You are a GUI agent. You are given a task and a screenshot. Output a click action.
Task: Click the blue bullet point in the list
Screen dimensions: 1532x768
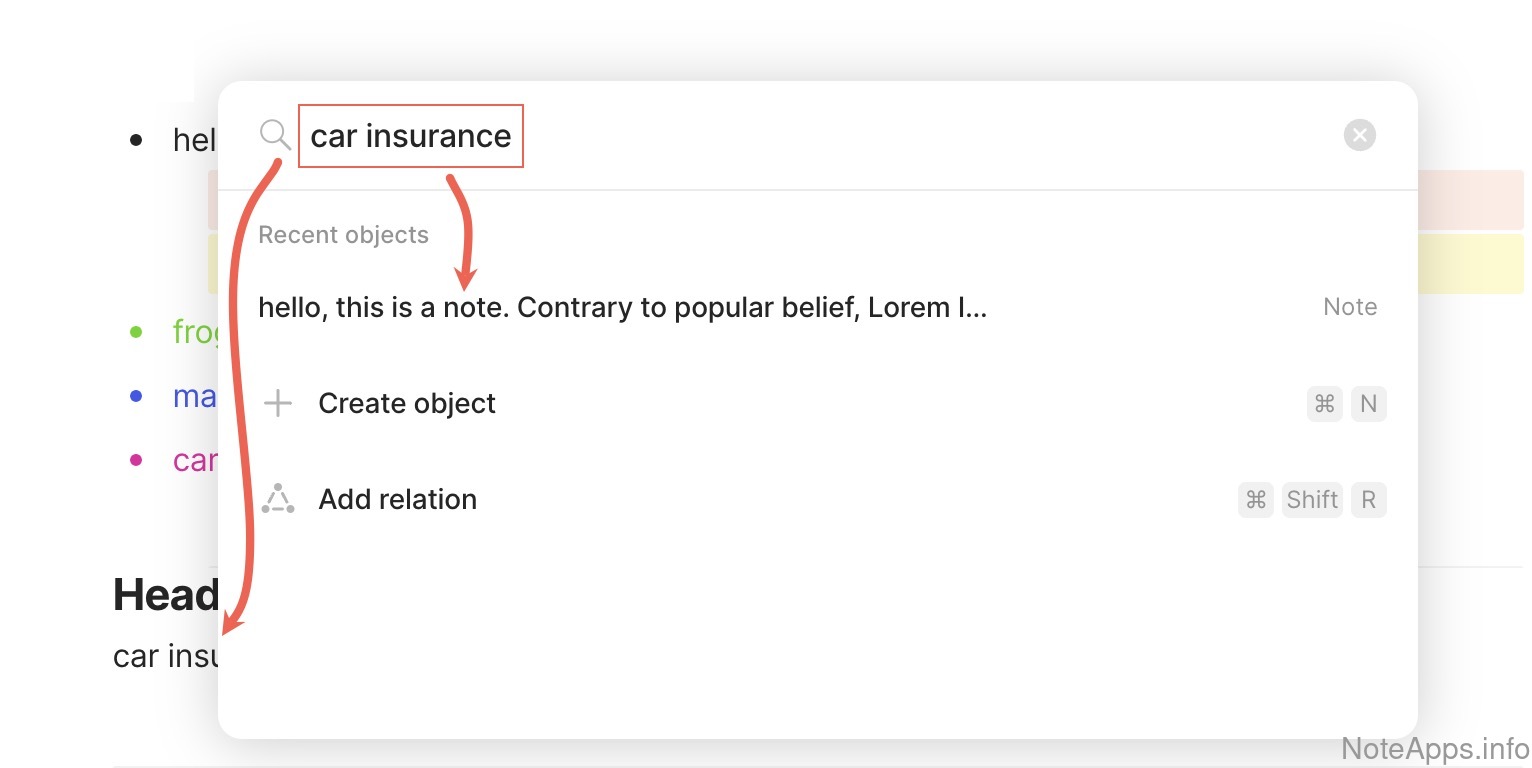(x=137, y=396)
